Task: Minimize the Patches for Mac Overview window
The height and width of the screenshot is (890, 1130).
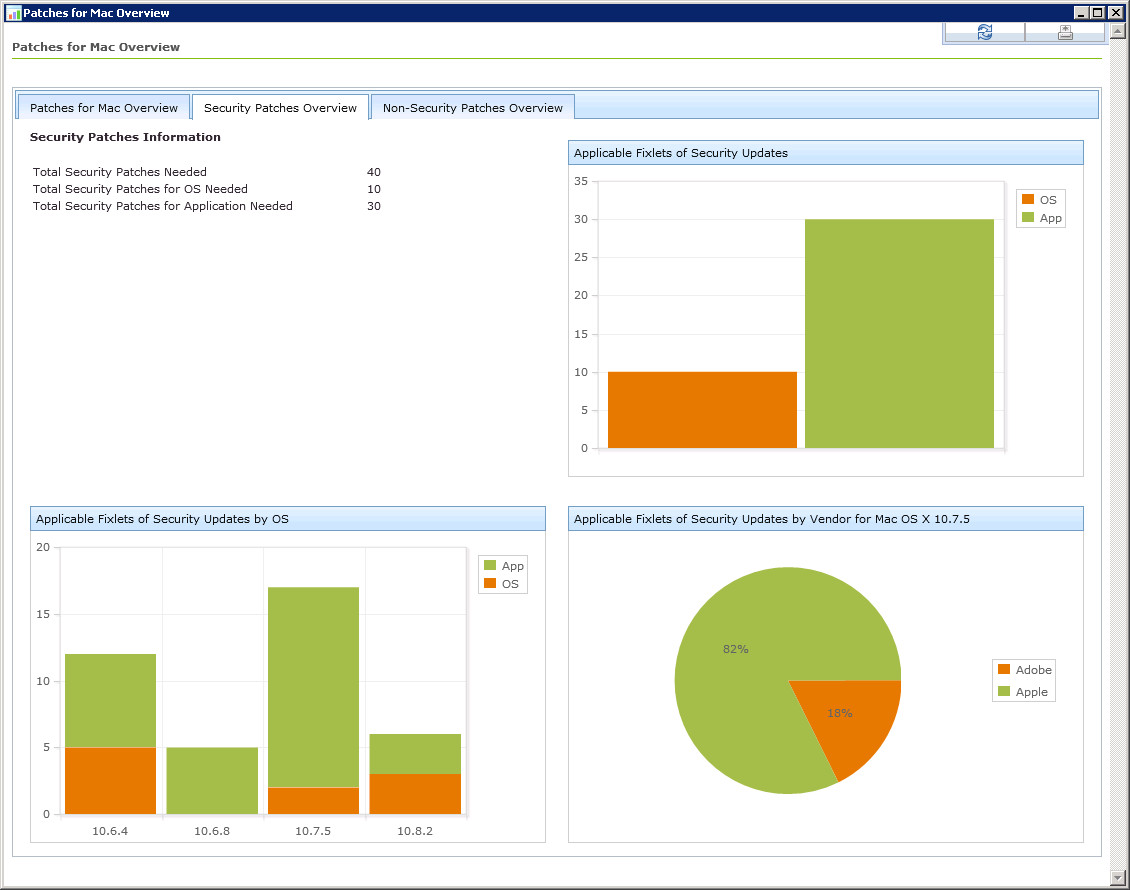Action: click(1081, 13)
